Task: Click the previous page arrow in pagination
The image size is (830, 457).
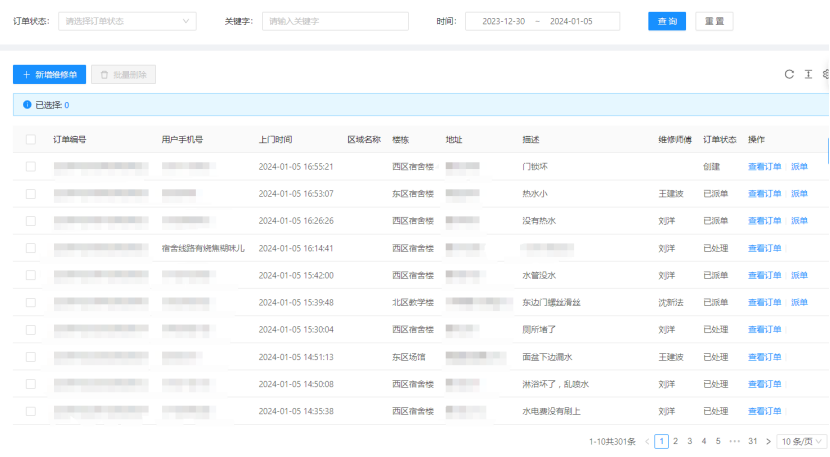Action: coord(647,441)
